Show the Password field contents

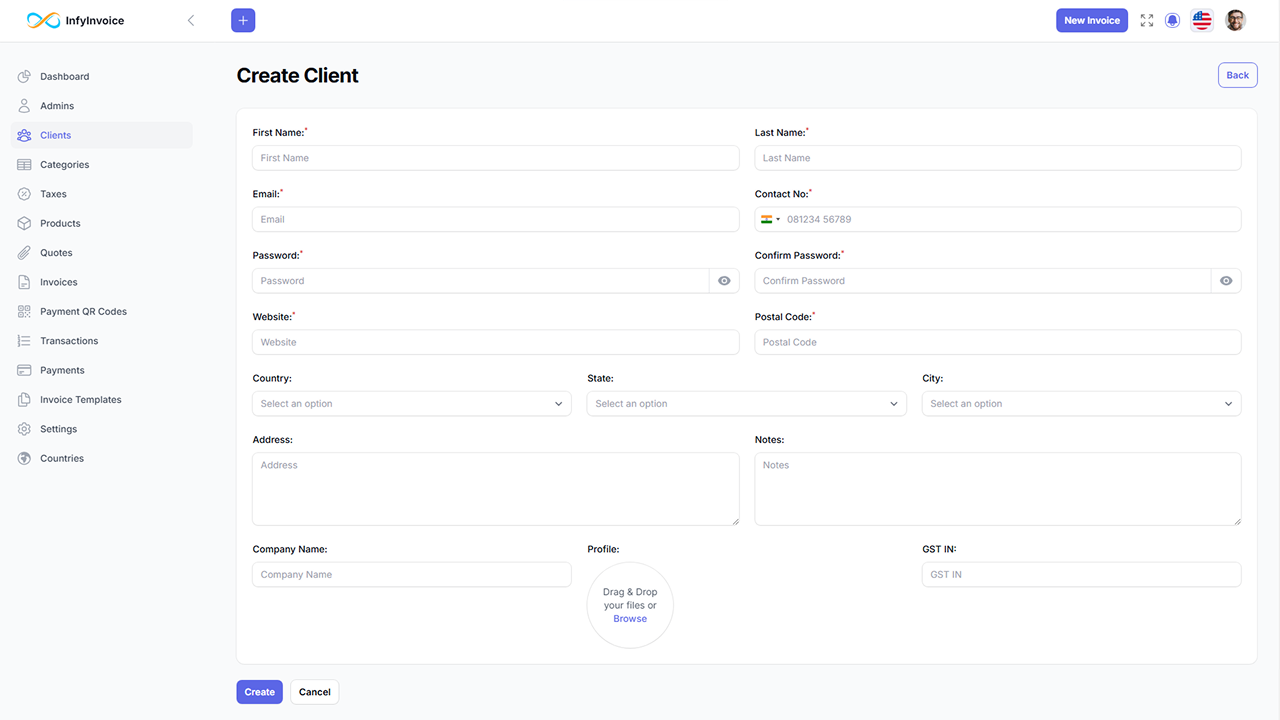[723, 280]
